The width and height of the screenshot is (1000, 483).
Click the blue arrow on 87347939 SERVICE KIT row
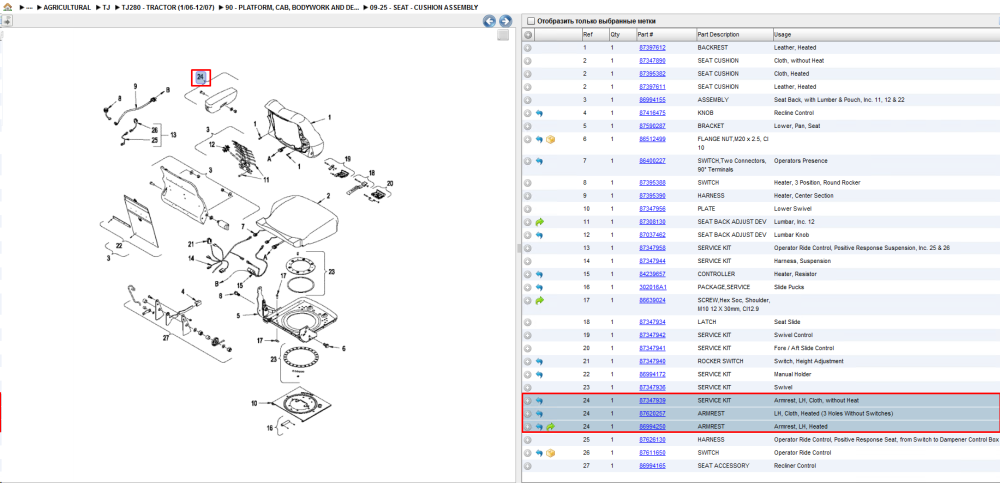tap(540, 401)
